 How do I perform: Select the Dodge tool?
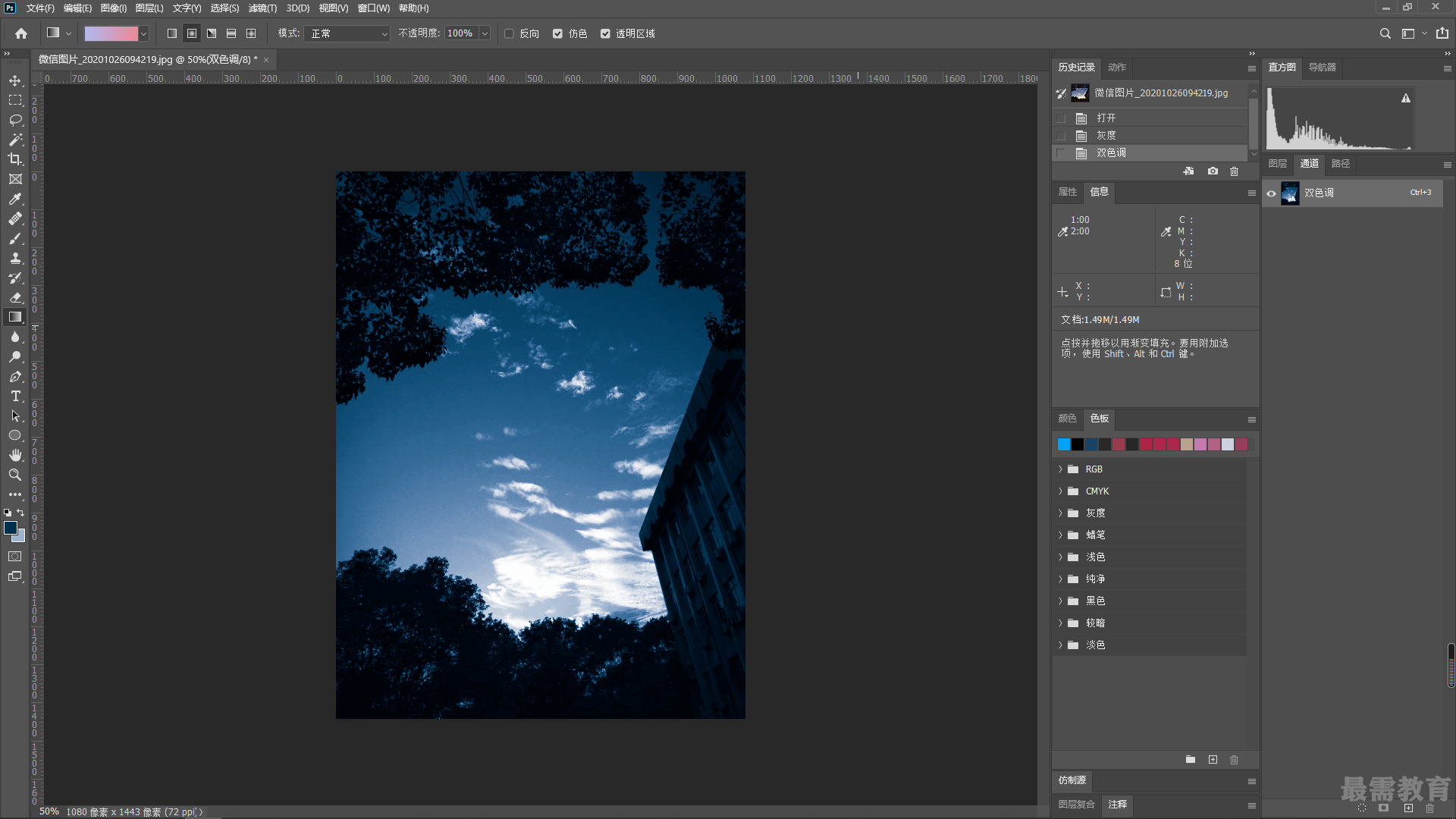click(15, 356)
